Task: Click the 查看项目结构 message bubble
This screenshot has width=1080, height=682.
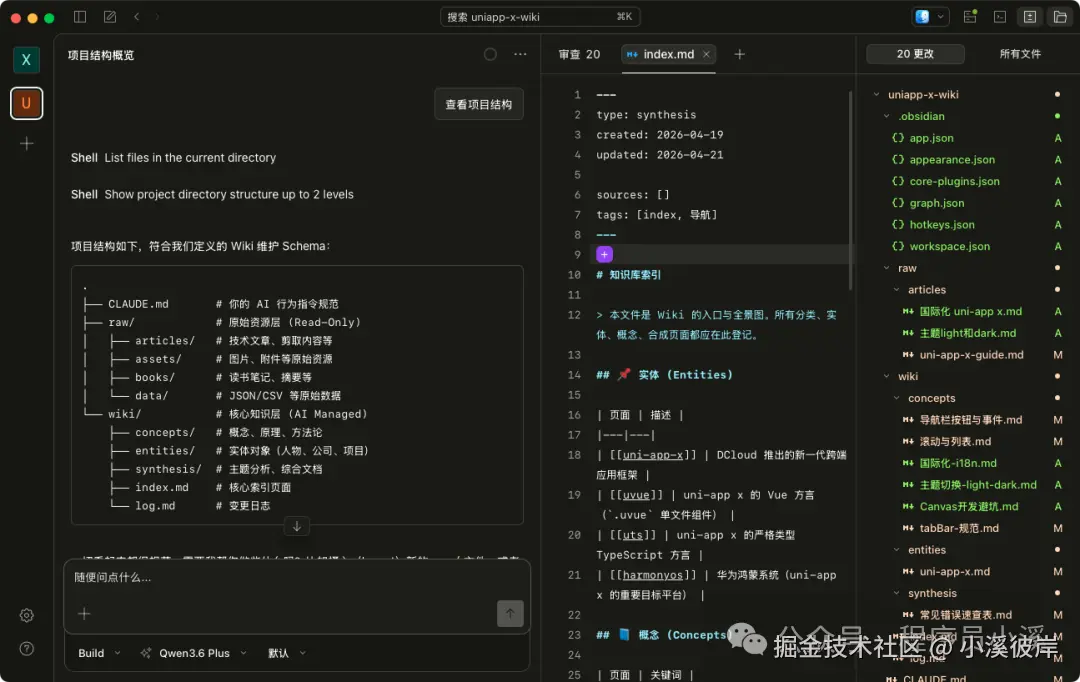Action: (479, 104)
